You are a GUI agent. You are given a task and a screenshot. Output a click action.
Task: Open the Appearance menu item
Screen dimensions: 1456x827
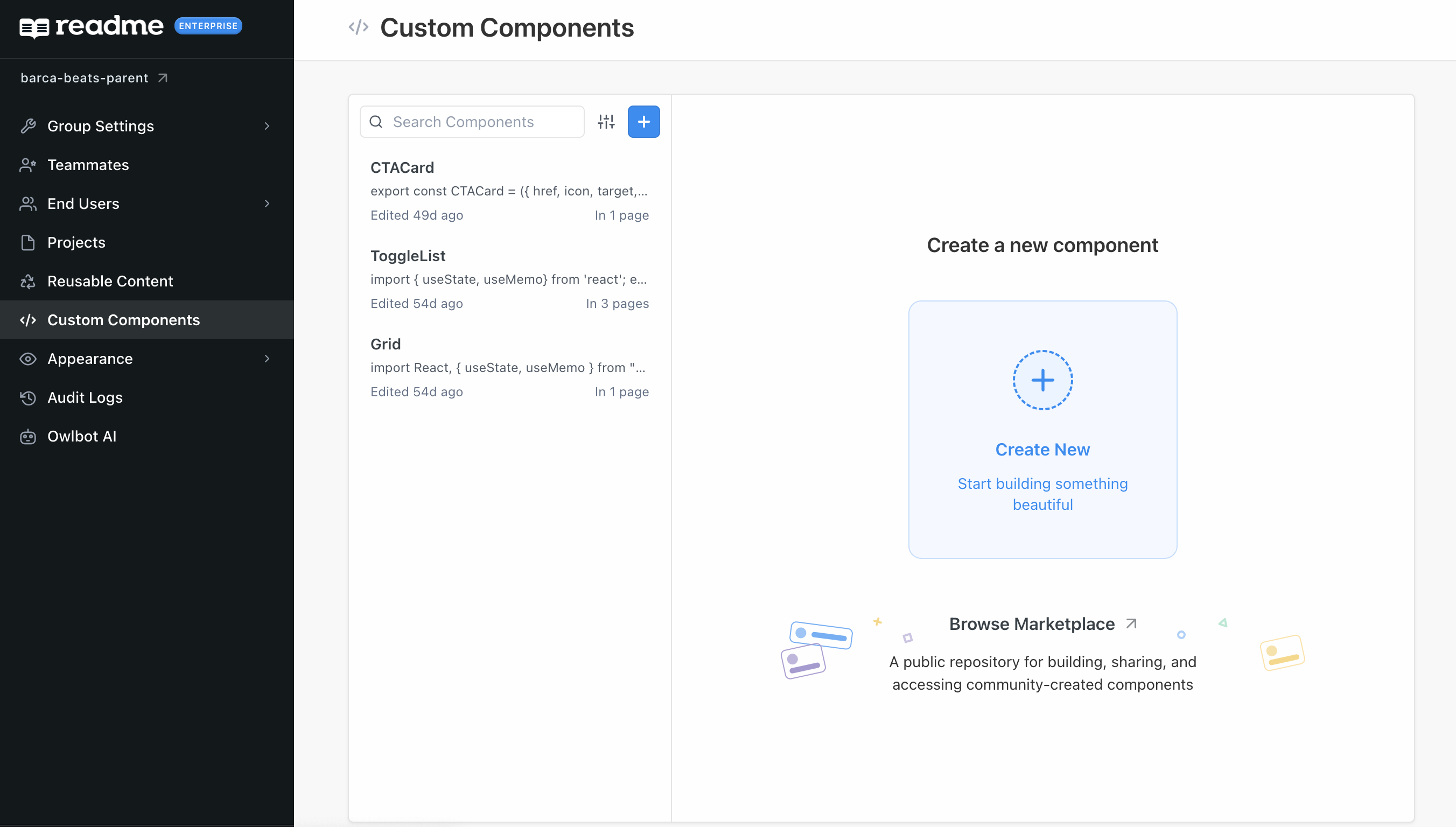point(146,359)
